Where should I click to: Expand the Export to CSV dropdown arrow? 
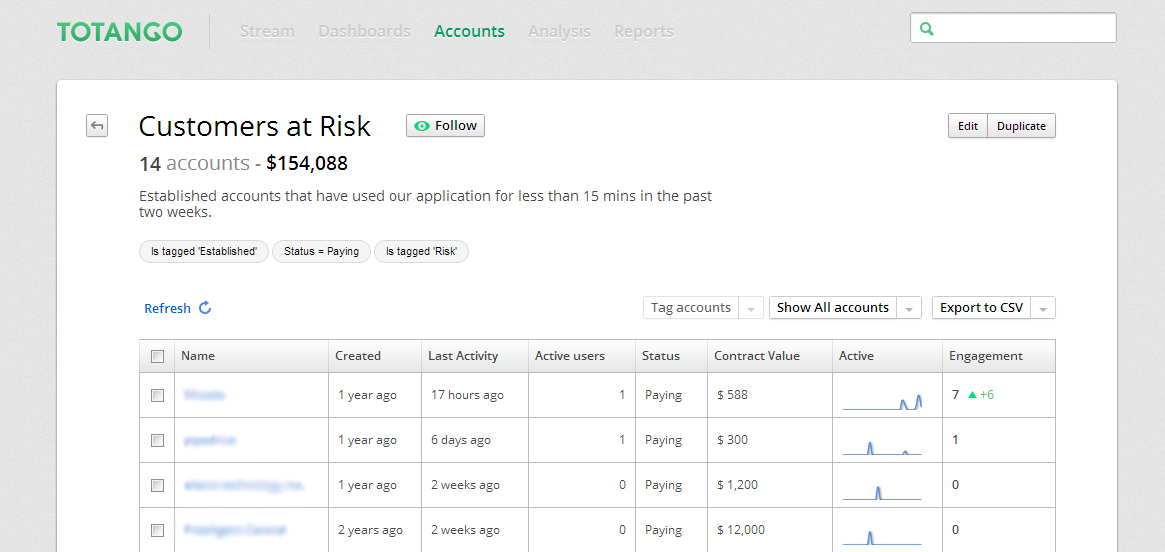click(1043, 309)
